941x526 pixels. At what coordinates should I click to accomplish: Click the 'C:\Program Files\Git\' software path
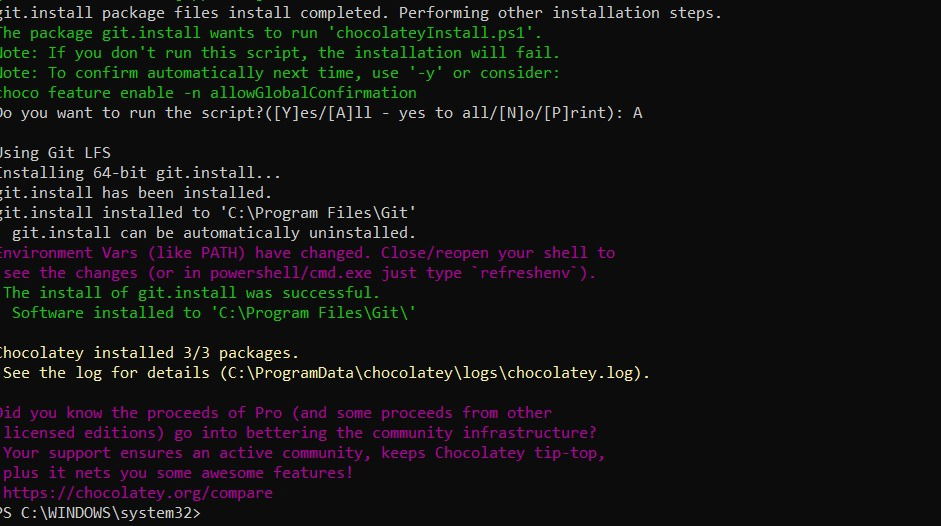(x=313, y=313)
